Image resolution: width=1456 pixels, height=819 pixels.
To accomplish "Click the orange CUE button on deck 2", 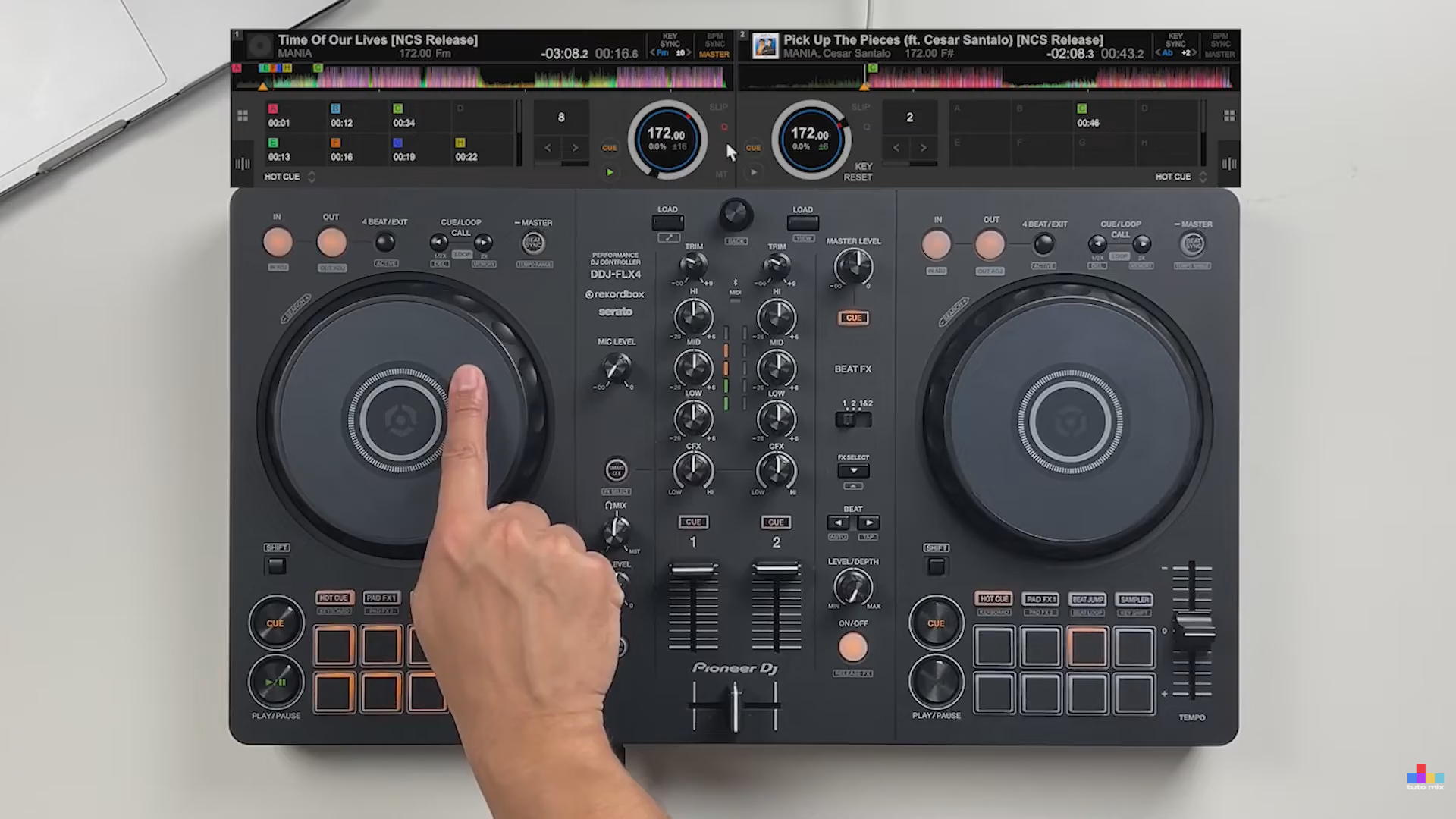I will [753, 148].
